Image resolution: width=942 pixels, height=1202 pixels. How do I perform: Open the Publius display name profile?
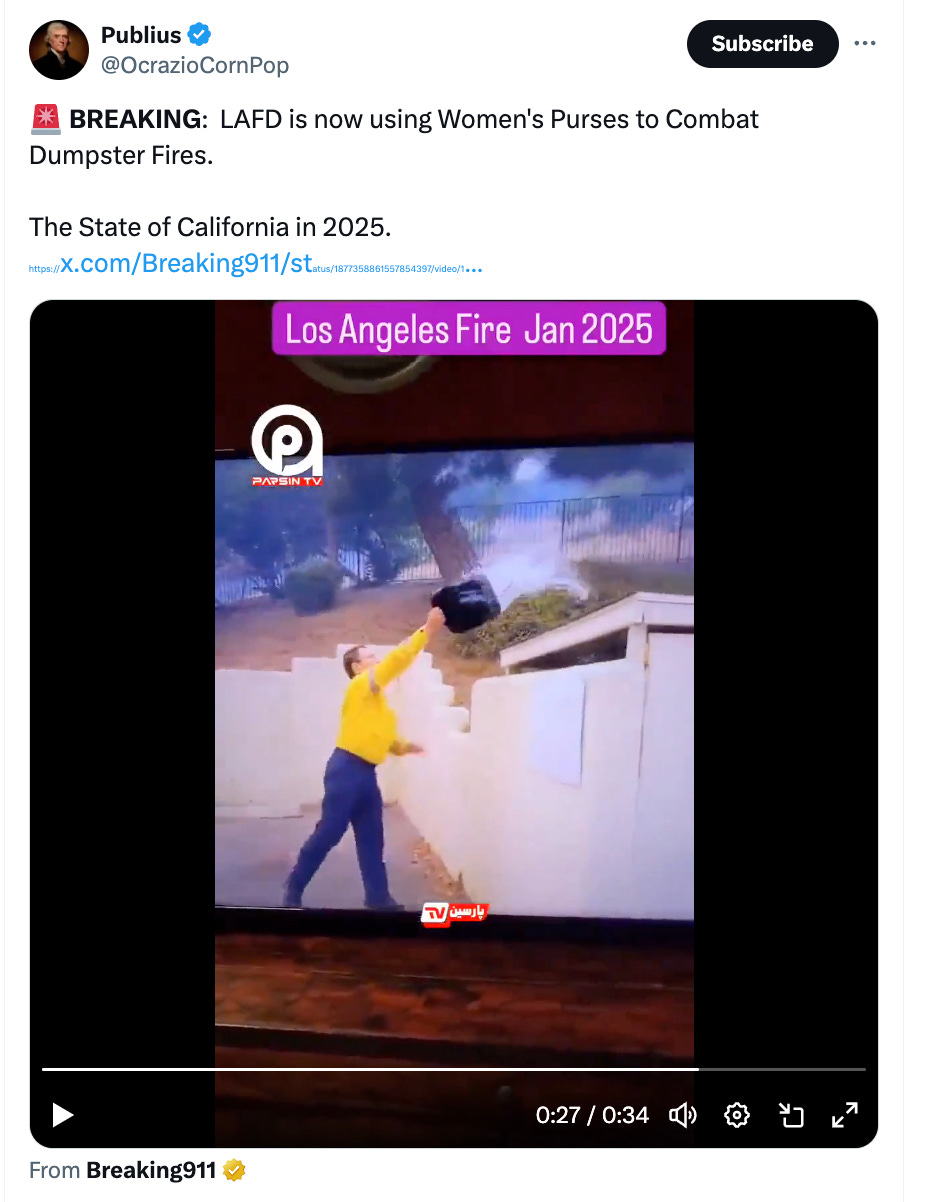point(141,35)
